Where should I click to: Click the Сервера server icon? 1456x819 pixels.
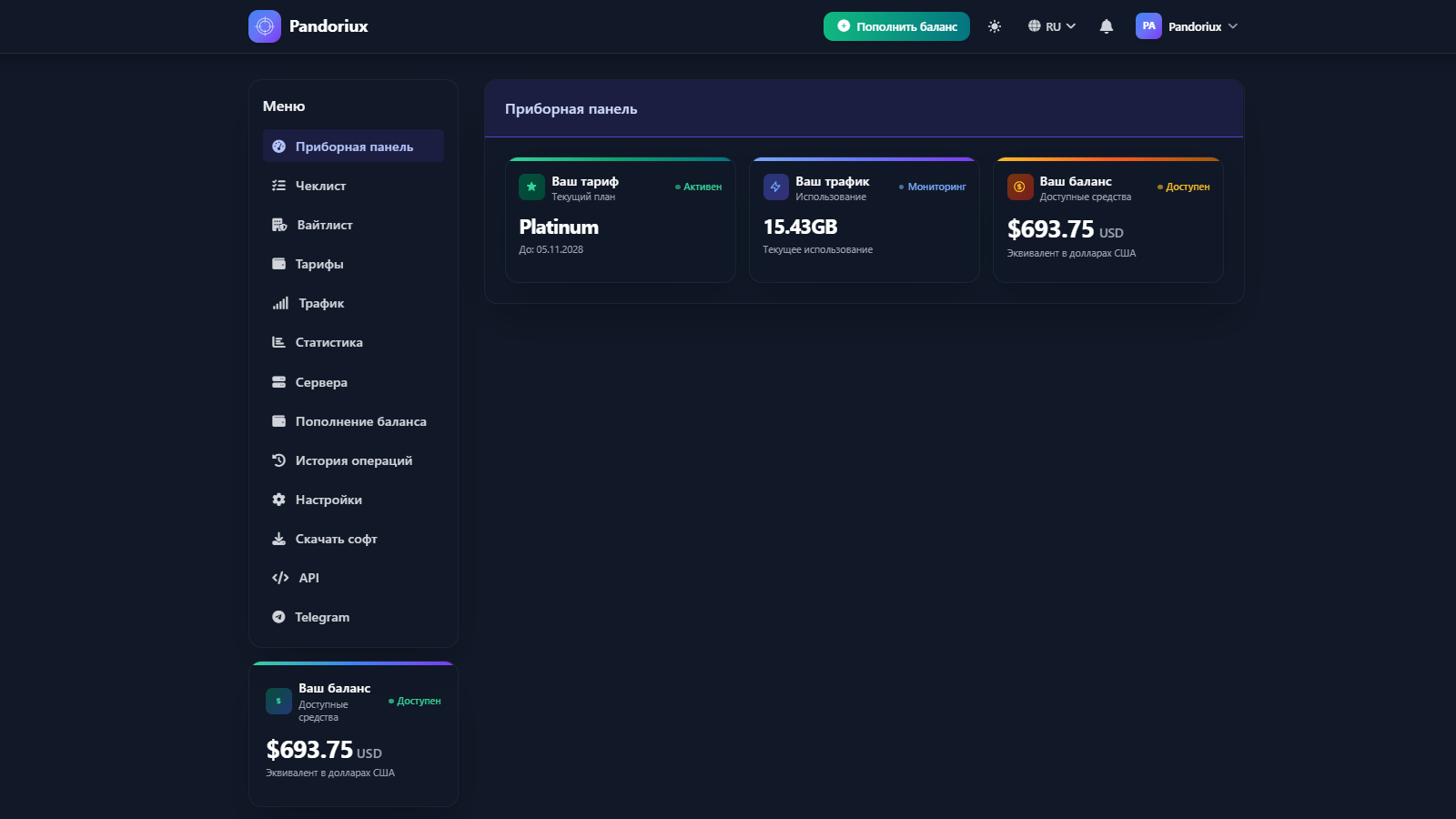279,382
